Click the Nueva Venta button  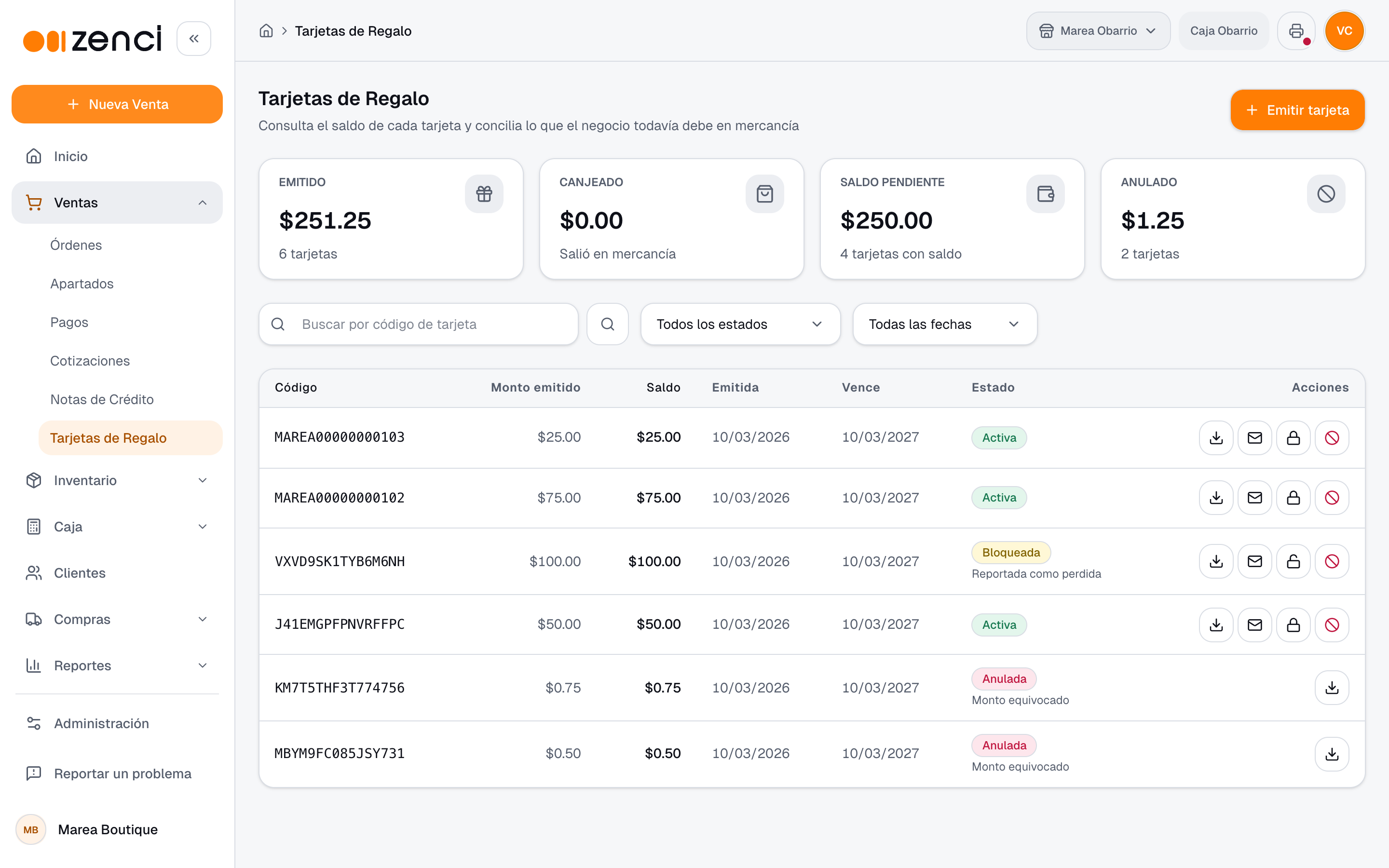click(x=117, y=105)
